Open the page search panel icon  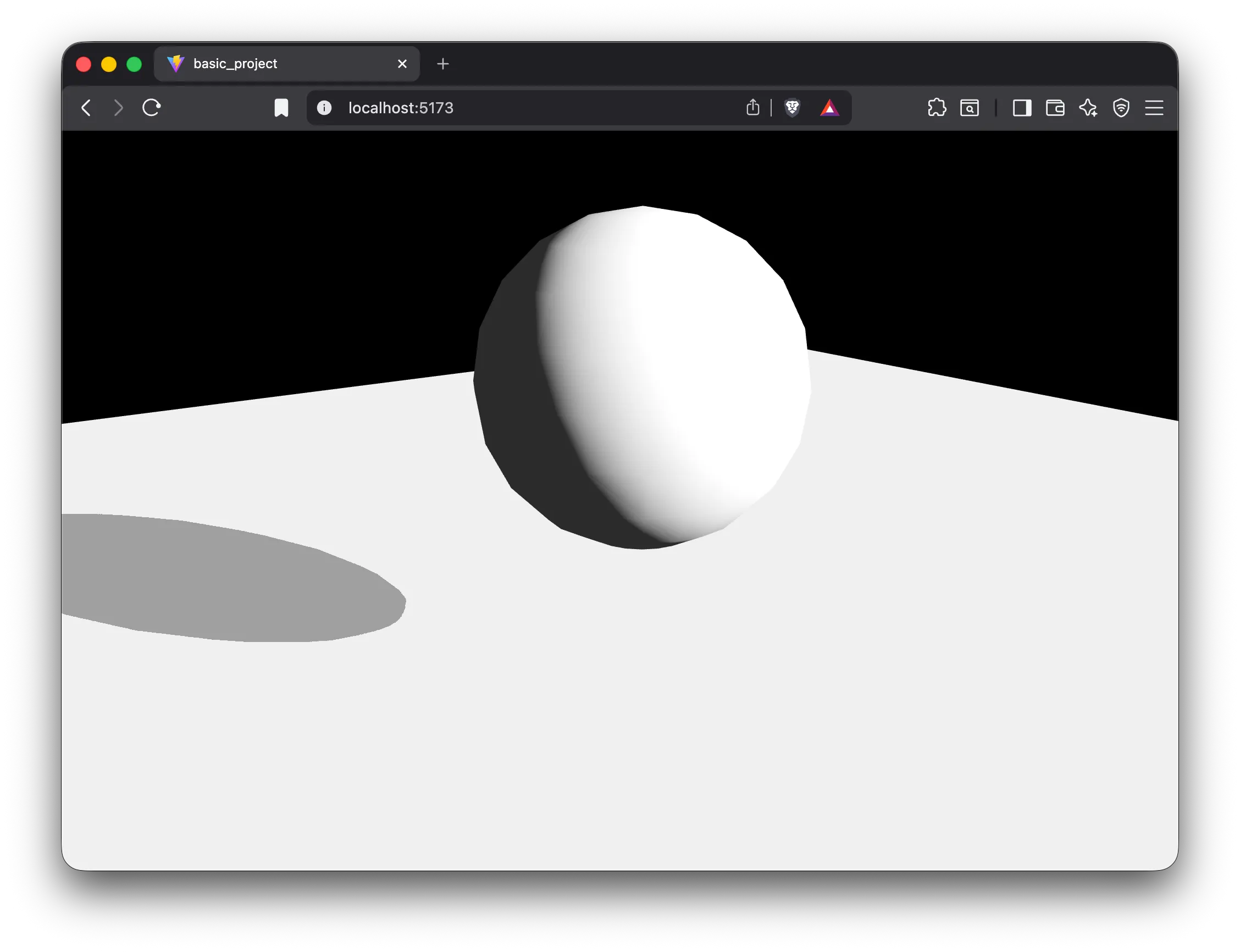pyautogui.click(x=970, y=108)
